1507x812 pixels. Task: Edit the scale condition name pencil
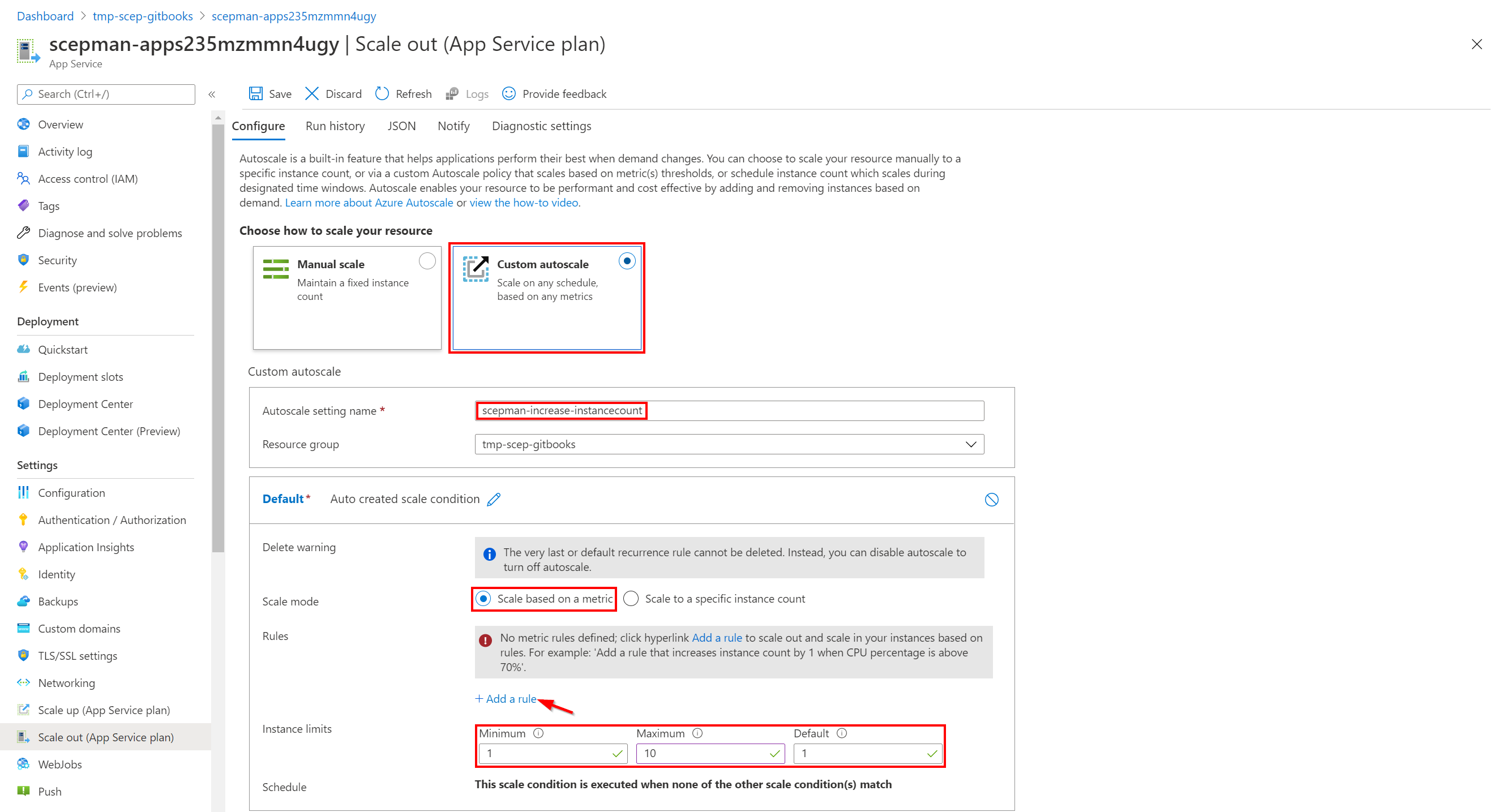click(494, 499)
